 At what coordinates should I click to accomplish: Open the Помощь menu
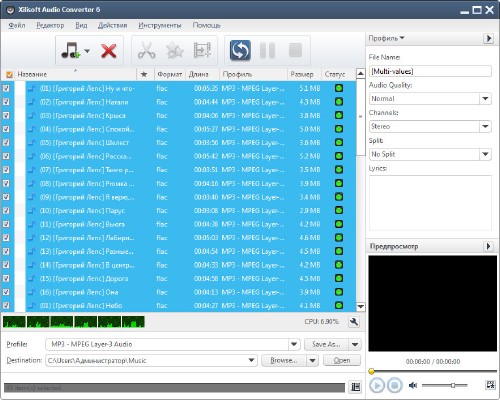point(206,25)
